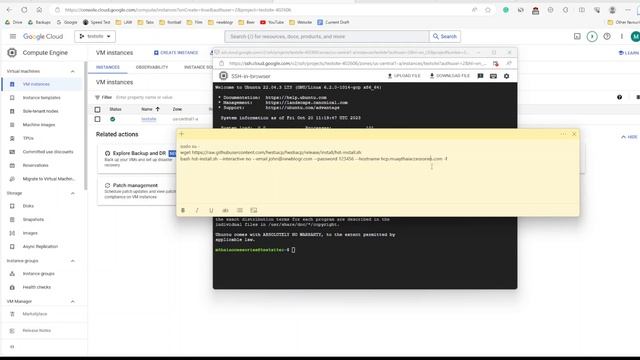Image resolution: width=640 pixels, height=360 pixels.
Task: Switch to the Instances tab
Action: tap(108, 67)
